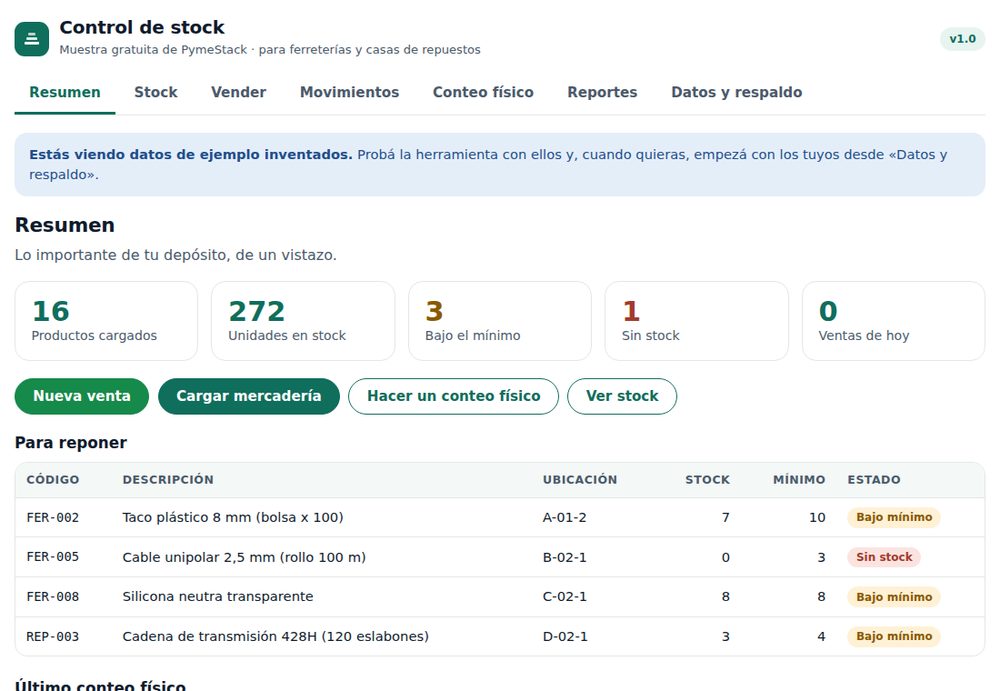Select the 0 Ventas de hoy card
This screenshot has height=691, width=1000.
pyautogui.click(x=893, y=321)
